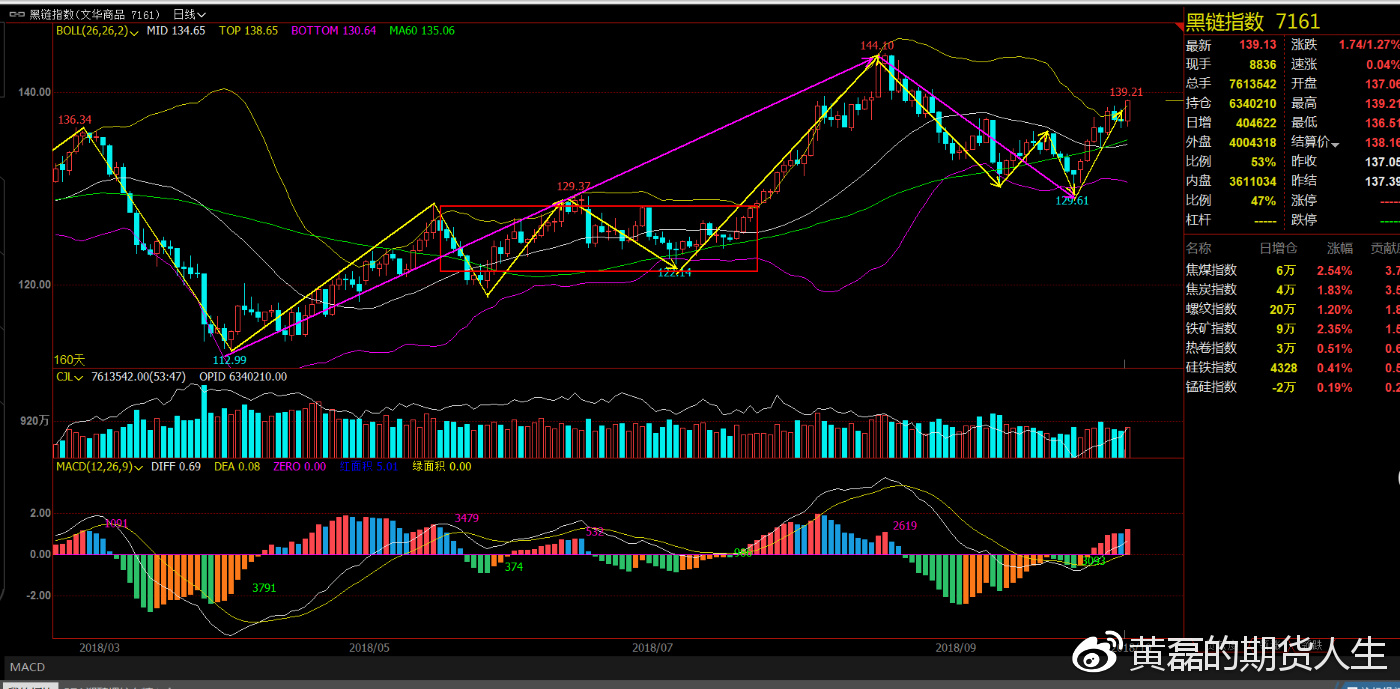This screenshot has width=1400, height=689.
Task: Click the 2018/03 date axis label
Action: (x=99, y=648)
